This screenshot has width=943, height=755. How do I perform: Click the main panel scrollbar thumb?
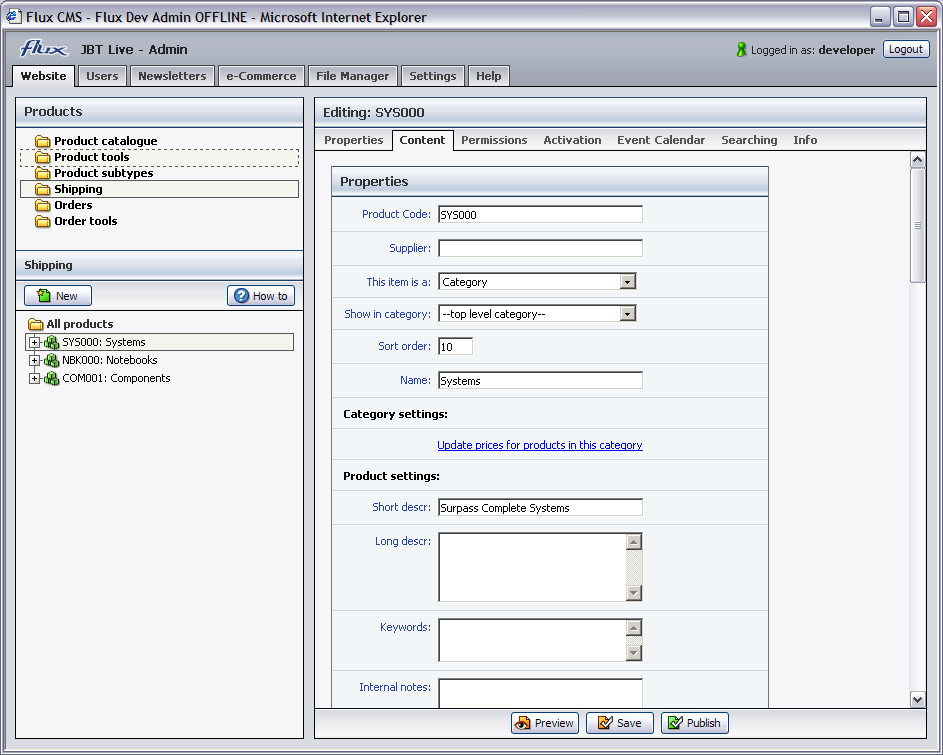(917, 225)
